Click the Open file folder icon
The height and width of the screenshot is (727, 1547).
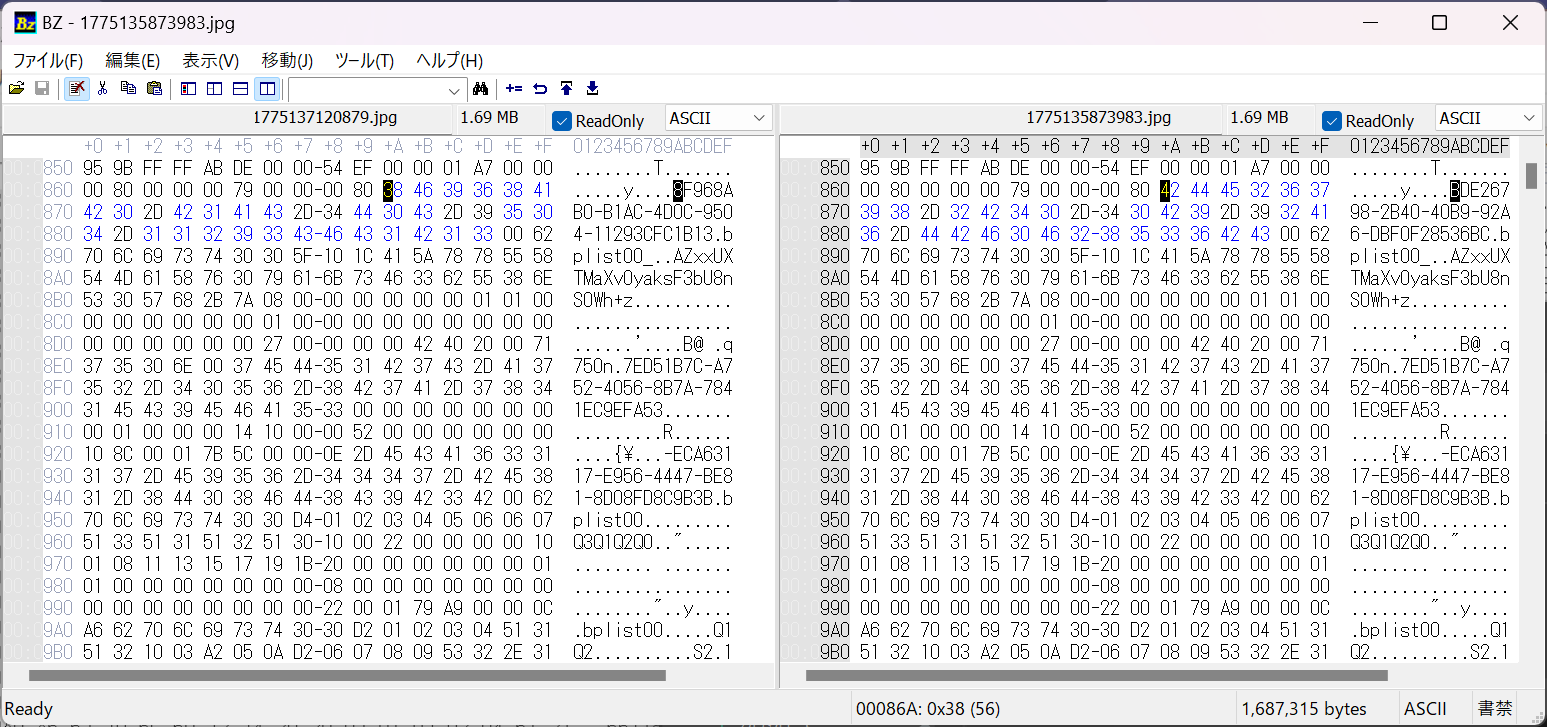(x=16, y=89)
